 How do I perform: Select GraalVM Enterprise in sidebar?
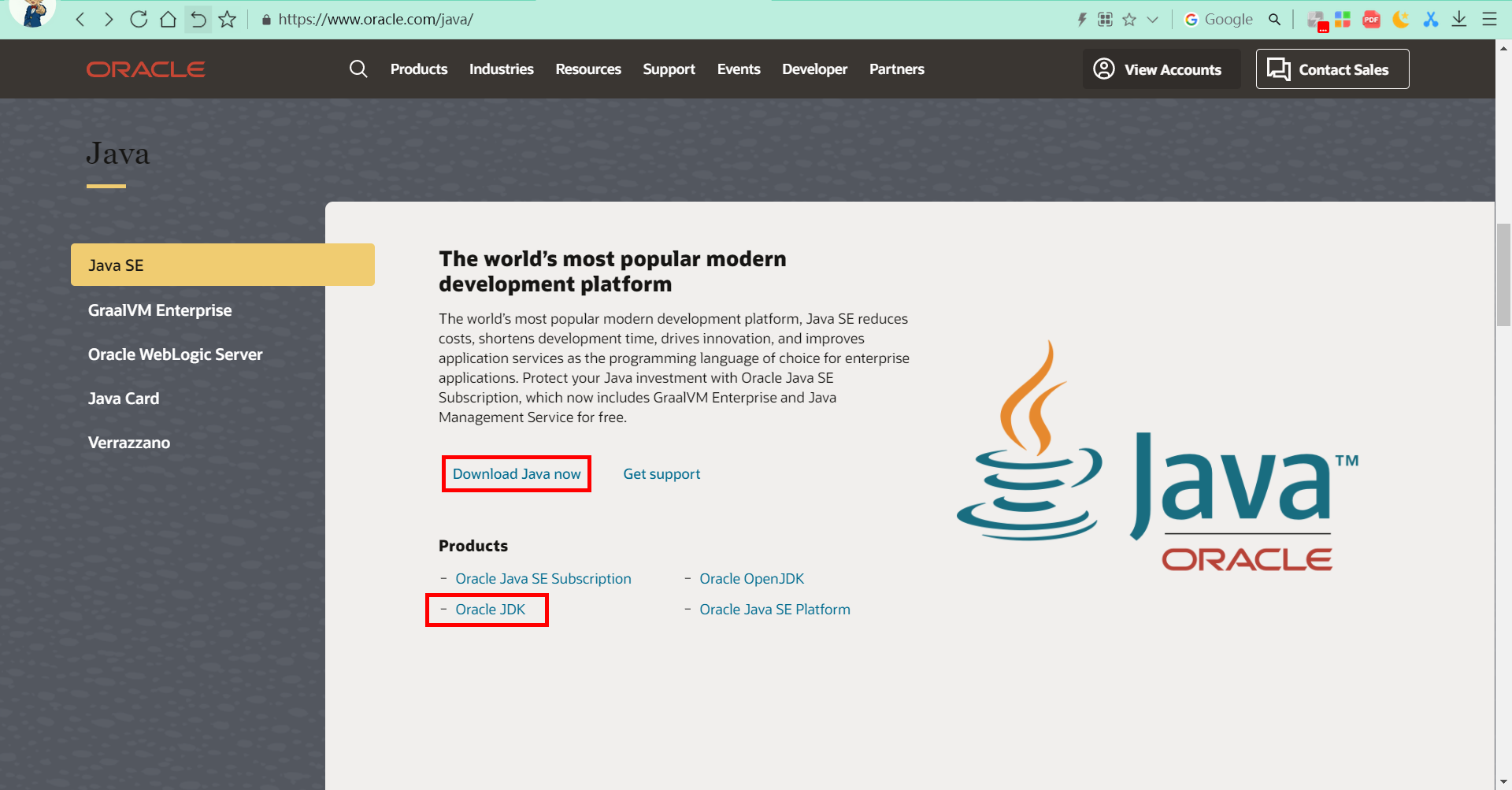click(160, 310)
